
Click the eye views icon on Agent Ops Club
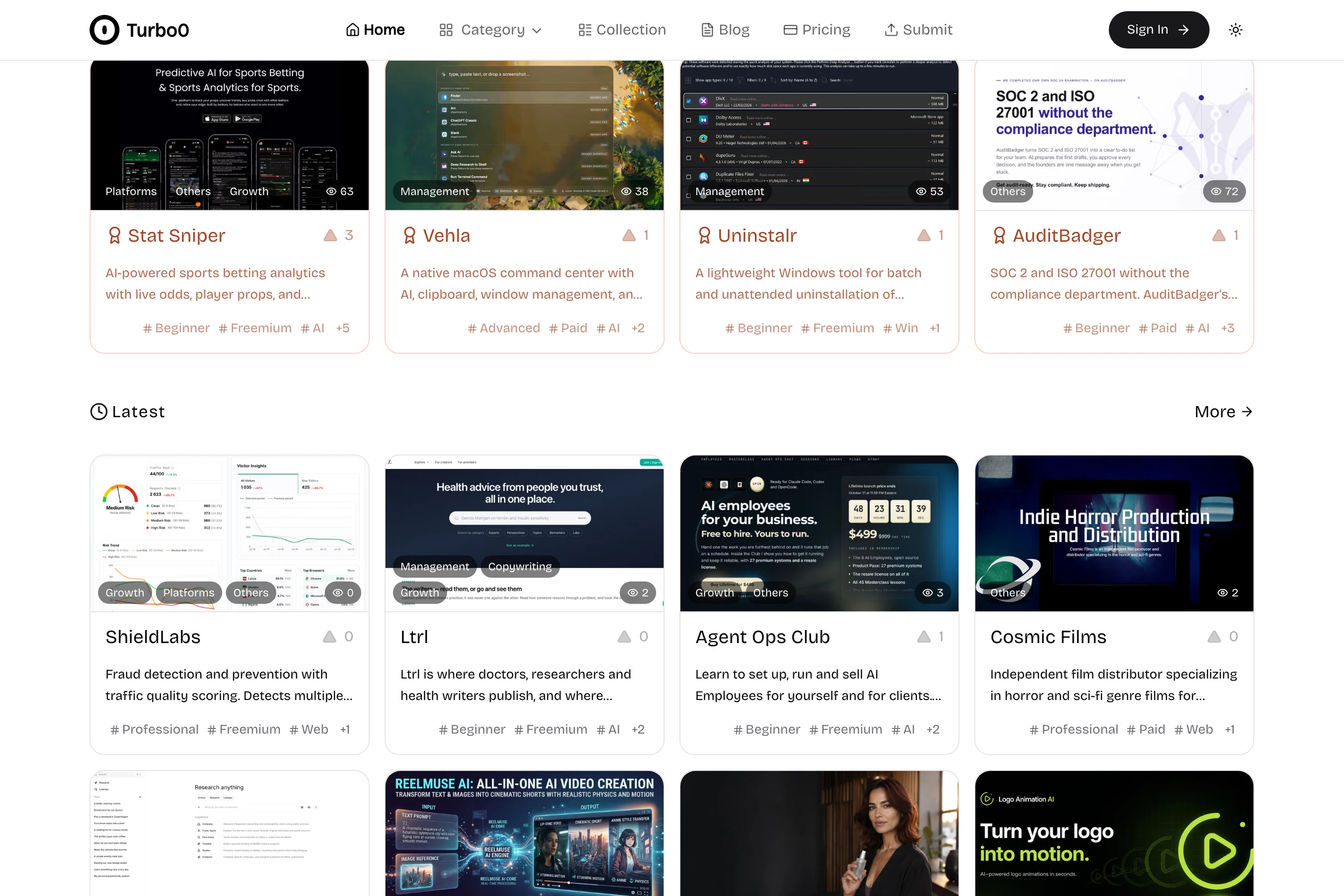point(928,593)
